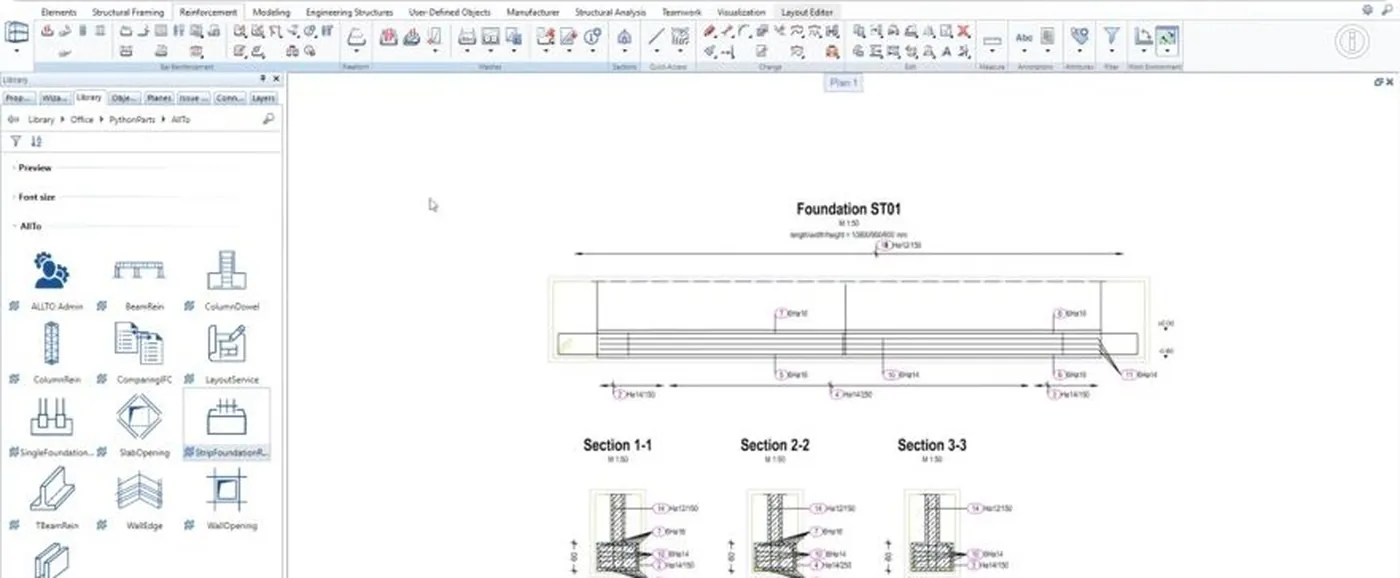1400x578 pixels.
Task: Choose the ColumnRein library part
Action: [51, 352]
